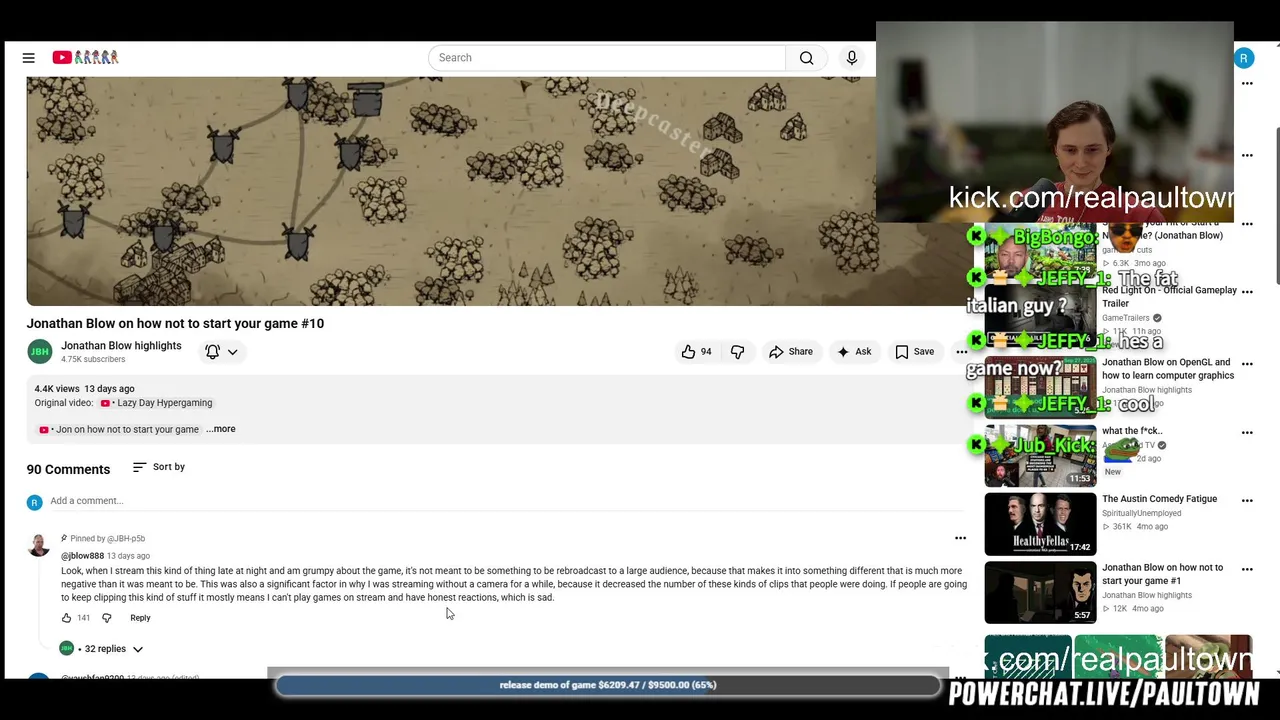Open the what the f*ck.. video thumbnail
The image size is (1280, 720).
pyautogui.click(x=1040, y=456)
